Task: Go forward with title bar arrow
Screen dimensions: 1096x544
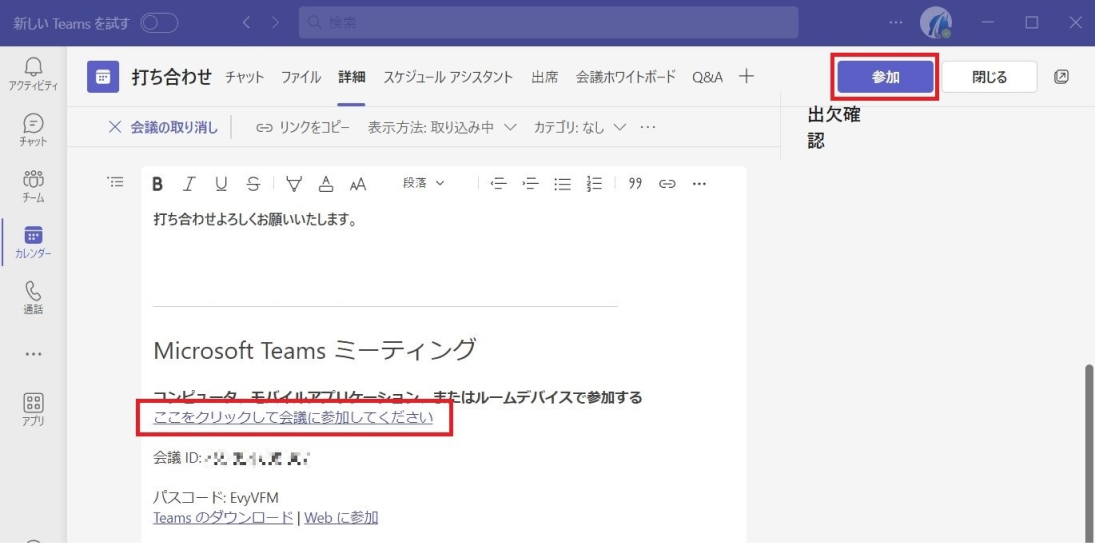Action: 275,23
